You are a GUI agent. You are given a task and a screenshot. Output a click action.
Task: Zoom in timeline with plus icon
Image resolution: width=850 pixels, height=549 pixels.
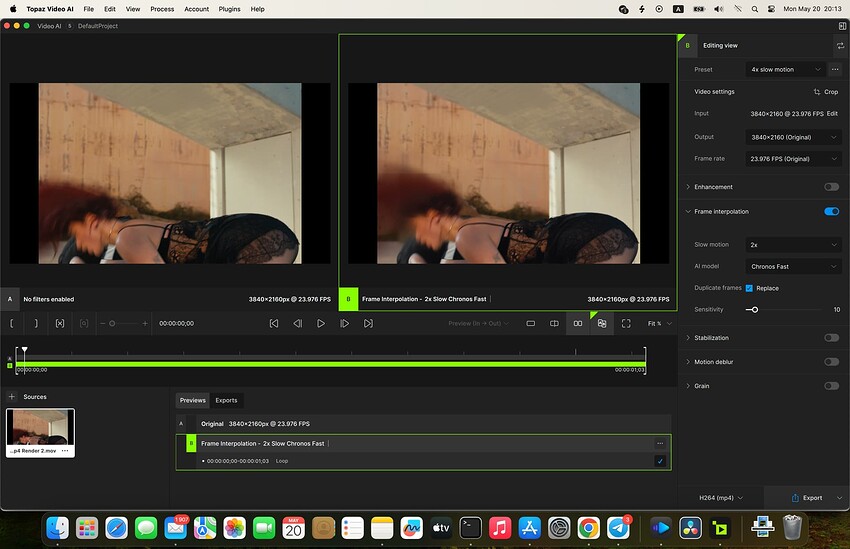[x=145, y=324]
